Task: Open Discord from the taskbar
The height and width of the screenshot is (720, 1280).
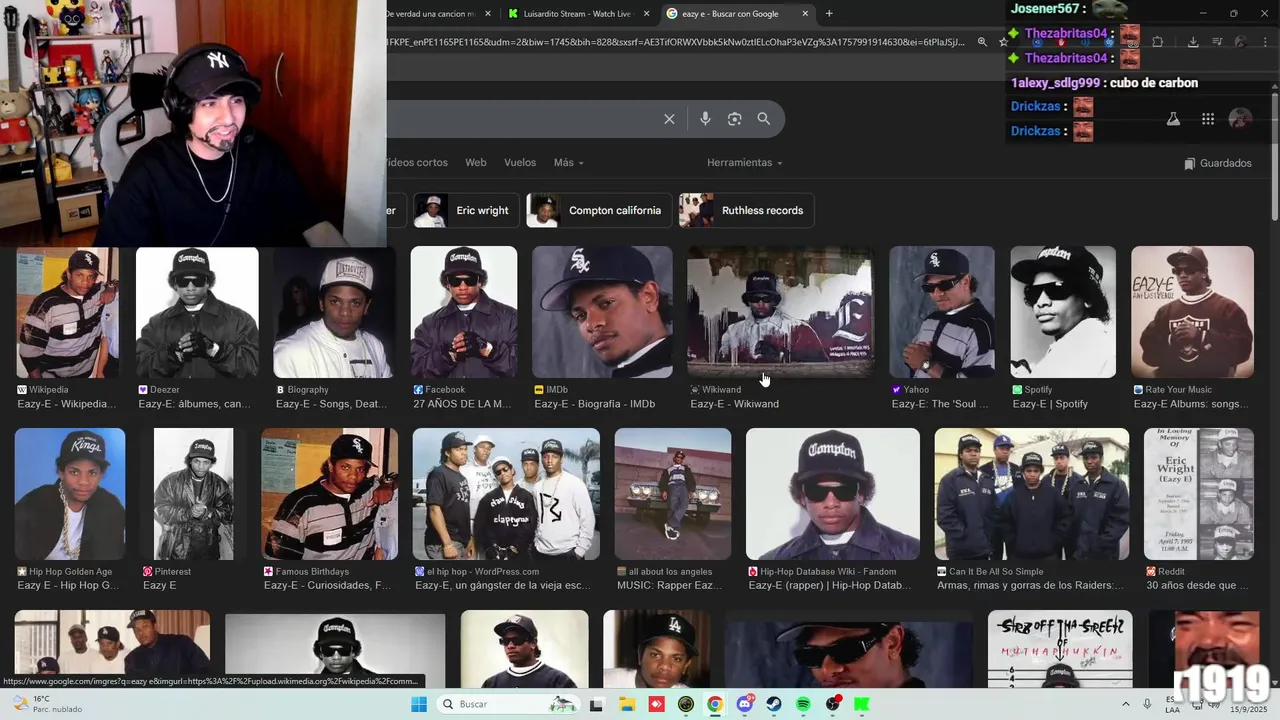Action: pos(745,704)
